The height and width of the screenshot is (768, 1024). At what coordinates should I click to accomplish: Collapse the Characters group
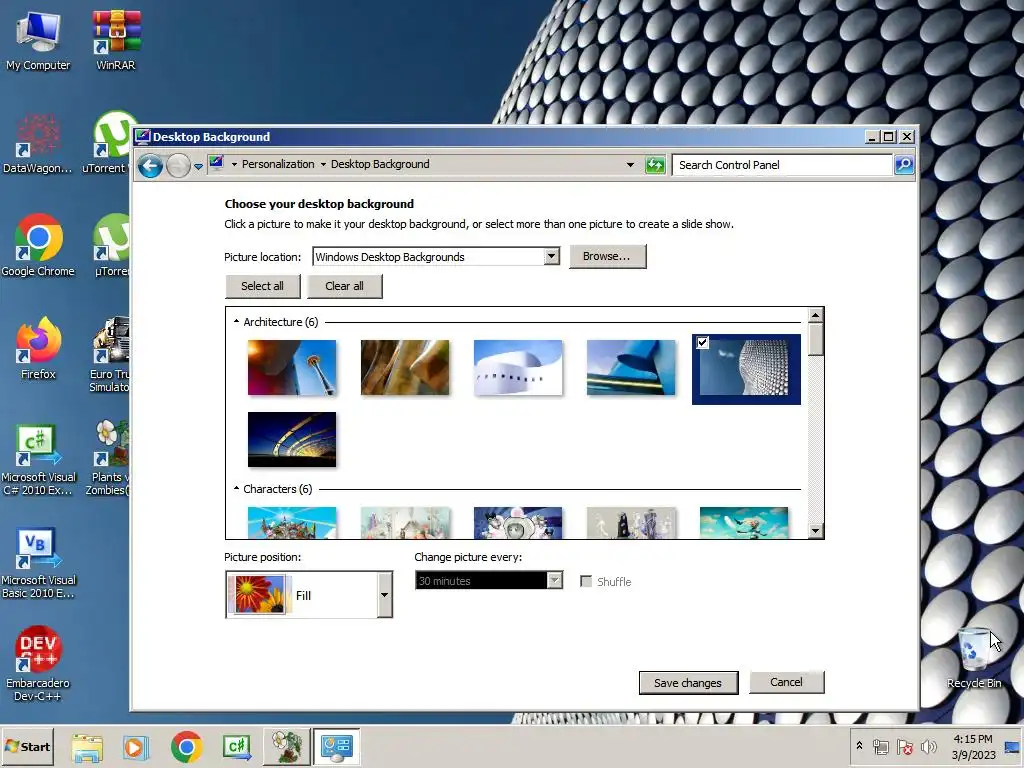coord(236,488)
